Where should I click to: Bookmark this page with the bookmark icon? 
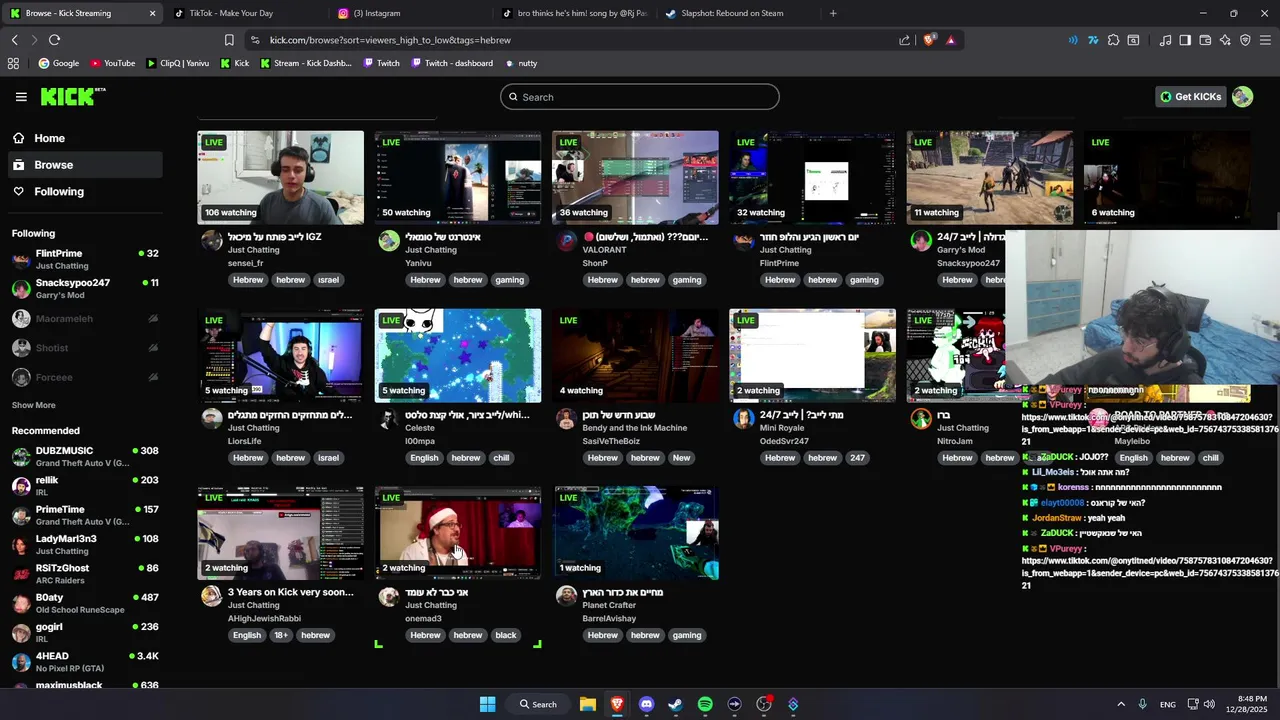[229, 40]
